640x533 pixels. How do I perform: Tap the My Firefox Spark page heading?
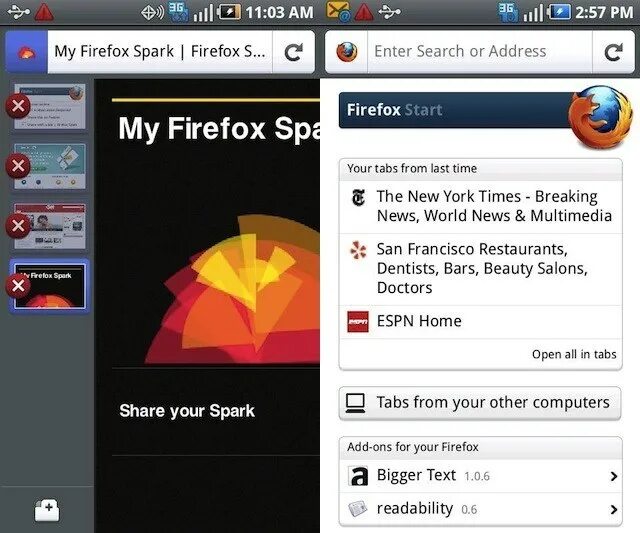pyautogui.click(x=219, y=129)
